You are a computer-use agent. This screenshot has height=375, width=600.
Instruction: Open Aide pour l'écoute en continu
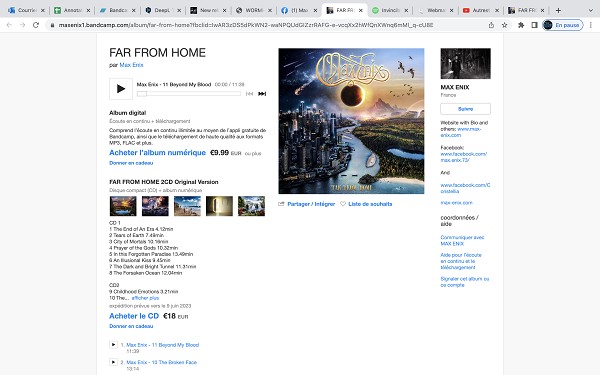461,261
